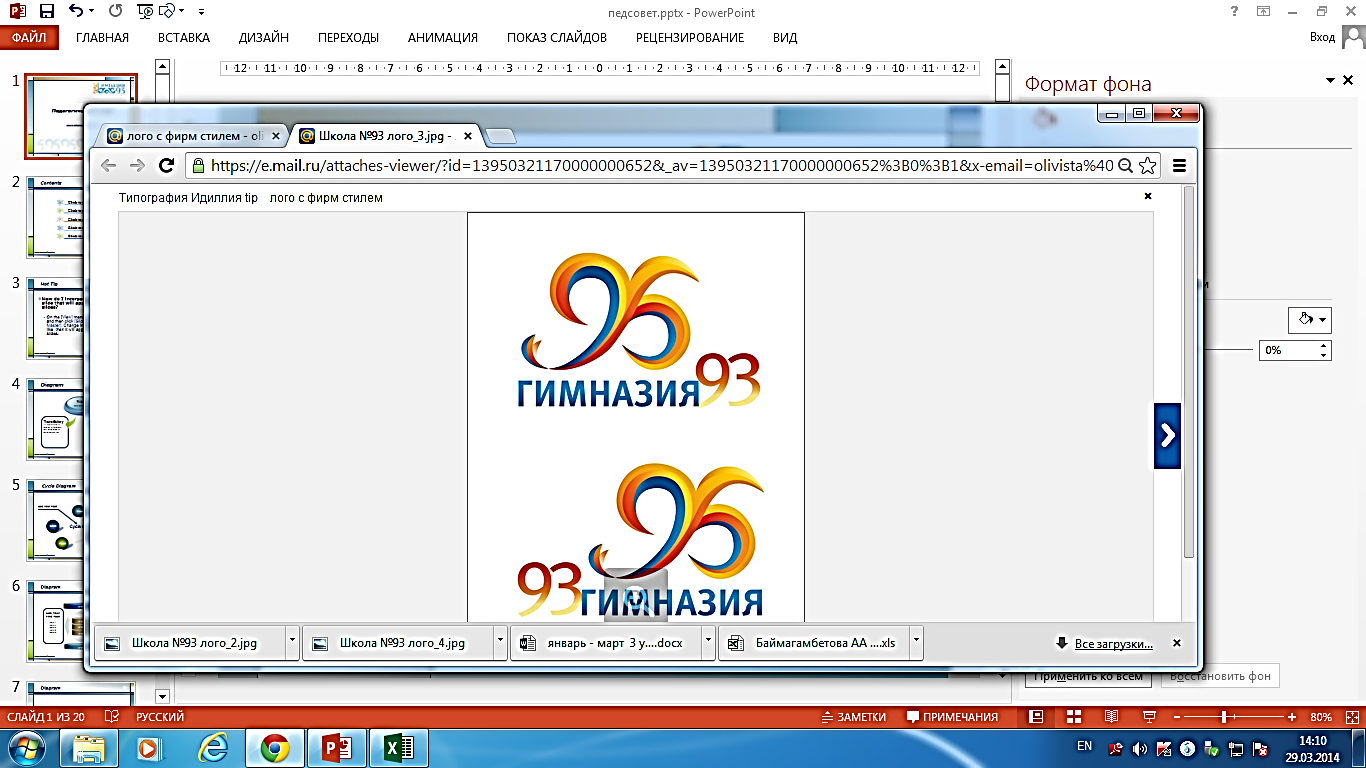Go forward in the browser

tap(138, 166)
